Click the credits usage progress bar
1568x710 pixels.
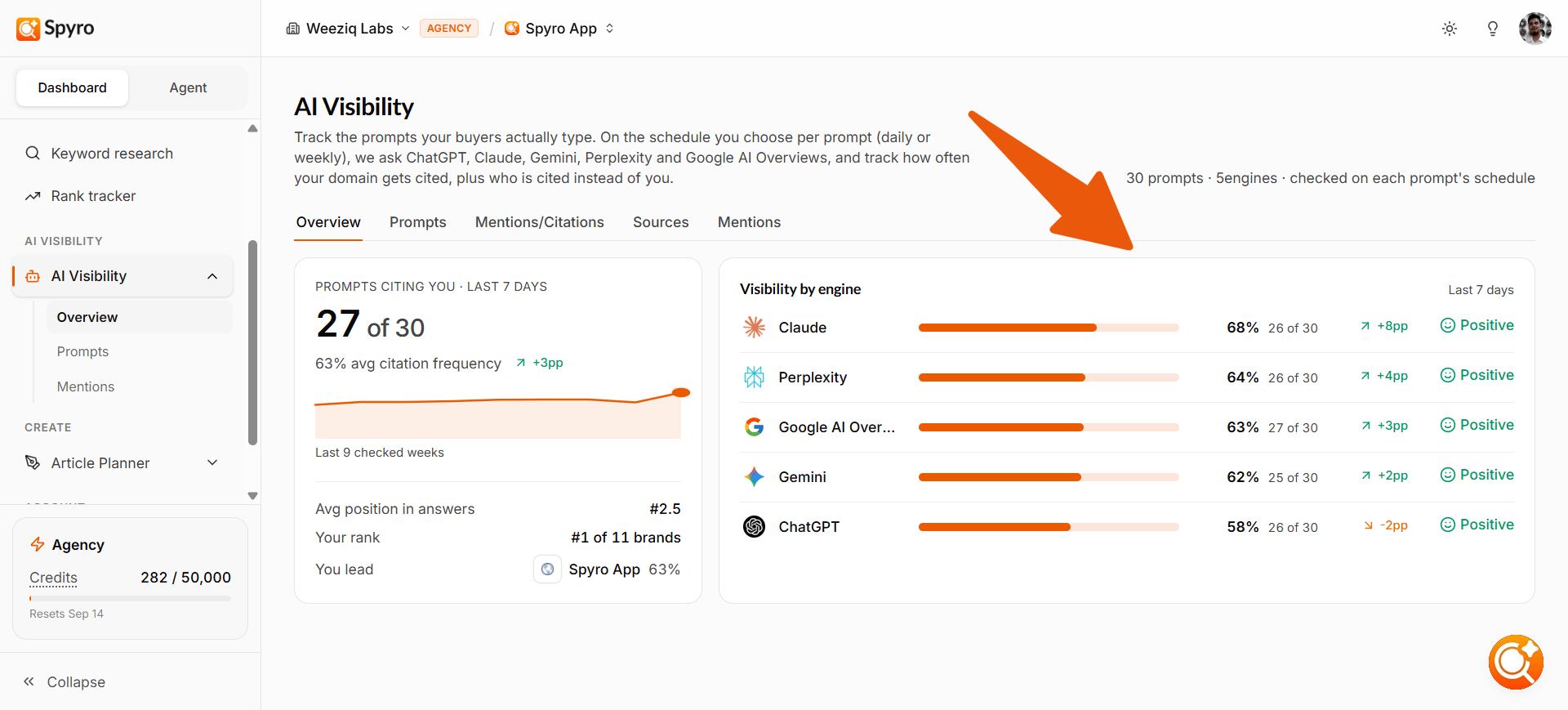pyautogui.click(x=131, y=599)
